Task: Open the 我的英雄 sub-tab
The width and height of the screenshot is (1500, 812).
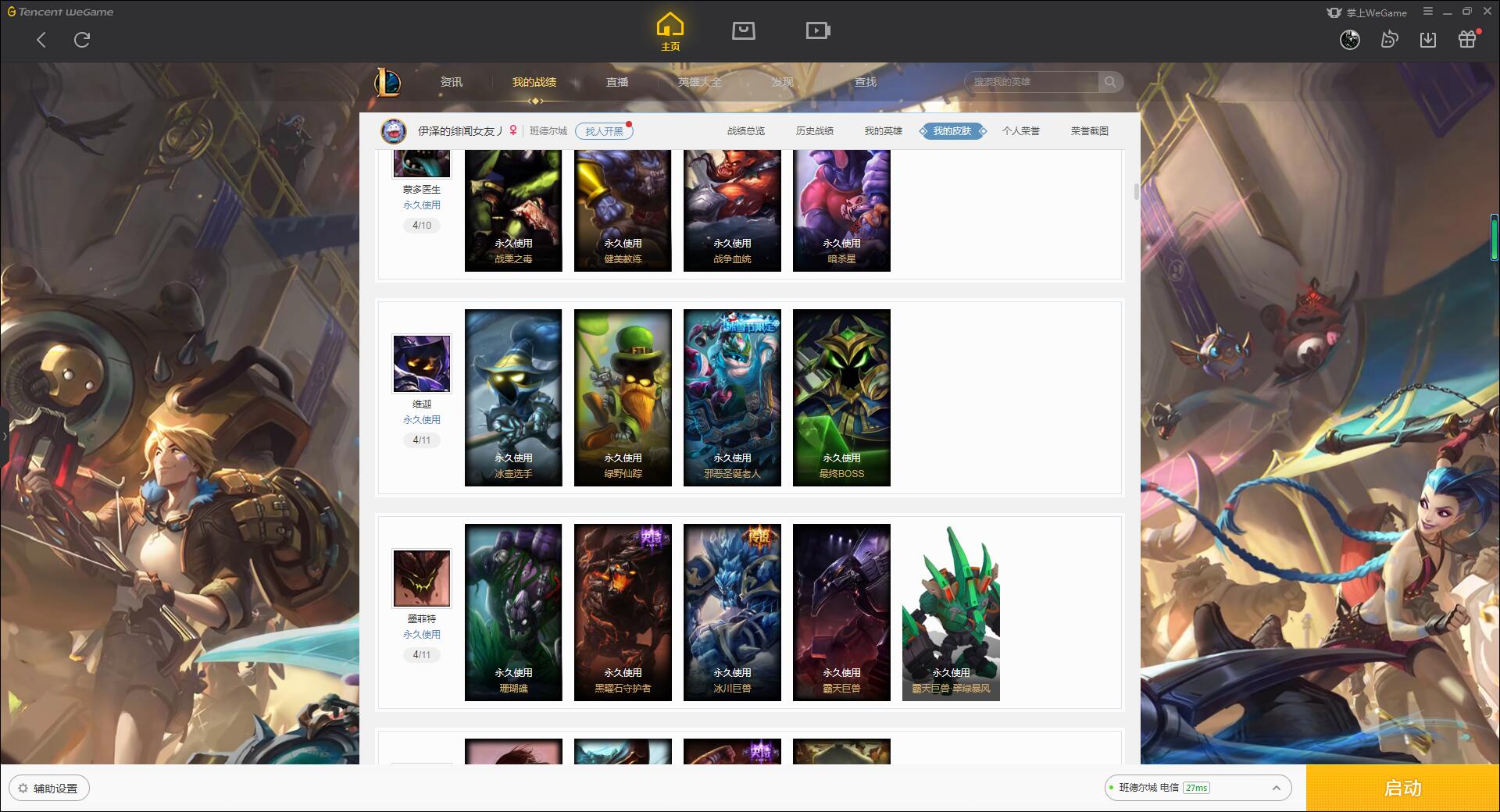Action: click(884, 131)
